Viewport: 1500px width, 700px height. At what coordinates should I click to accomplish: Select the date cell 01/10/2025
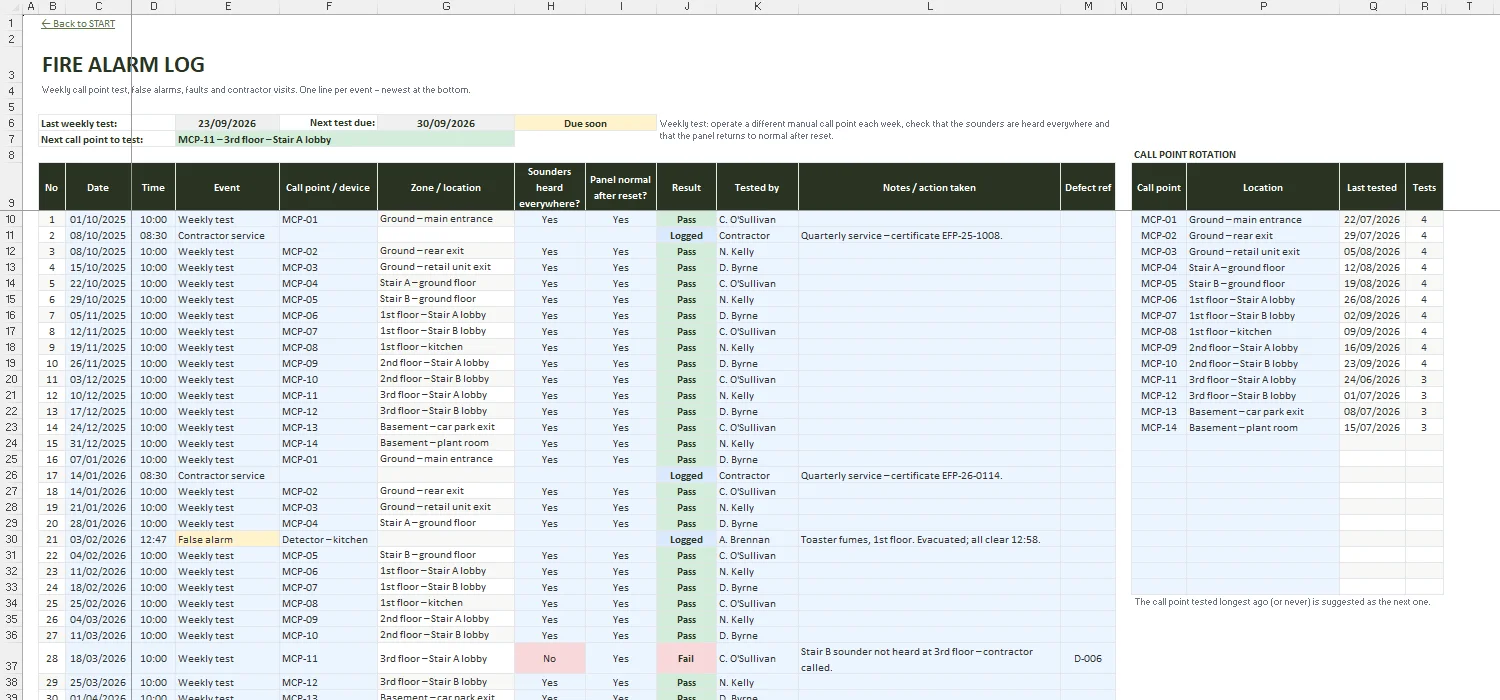pos(98,219)
